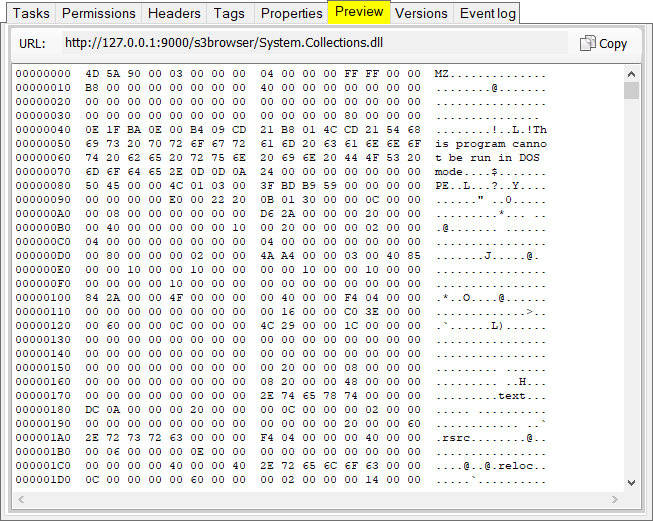The image size is (653, 521).
Task: Click ASCII text 't be run in DOS'
Action: [x=487, y=158]
